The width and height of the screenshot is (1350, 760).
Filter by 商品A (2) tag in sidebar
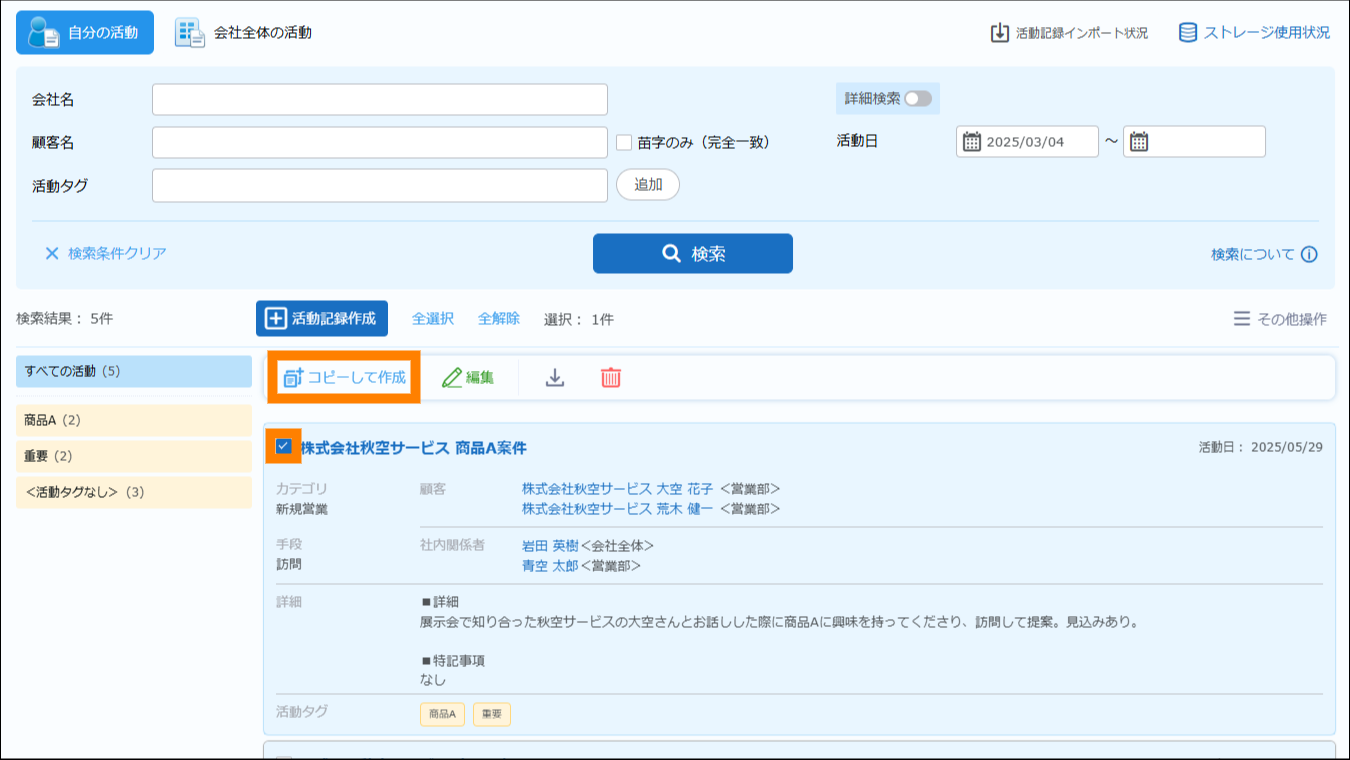coord(134,420)
